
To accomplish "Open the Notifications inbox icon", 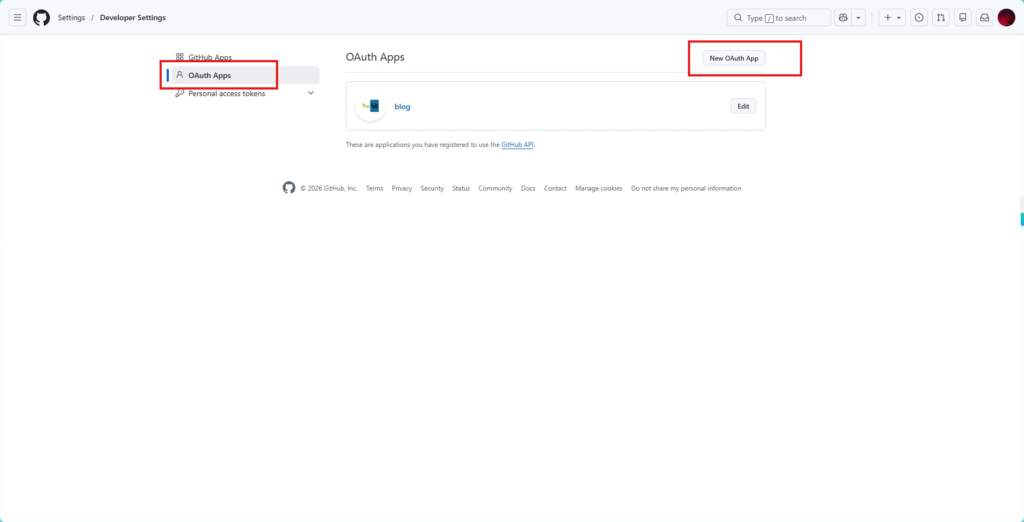I will (x=984, y=18).
